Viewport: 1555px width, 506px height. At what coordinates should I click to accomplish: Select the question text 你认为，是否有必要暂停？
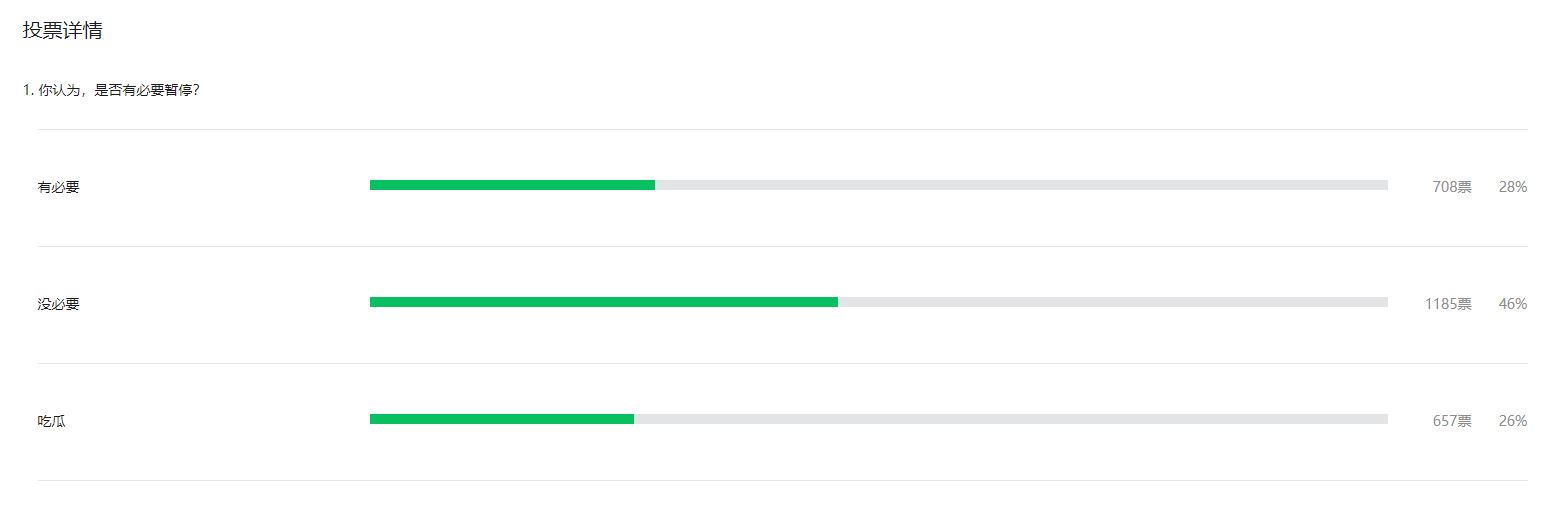point(119,90)
